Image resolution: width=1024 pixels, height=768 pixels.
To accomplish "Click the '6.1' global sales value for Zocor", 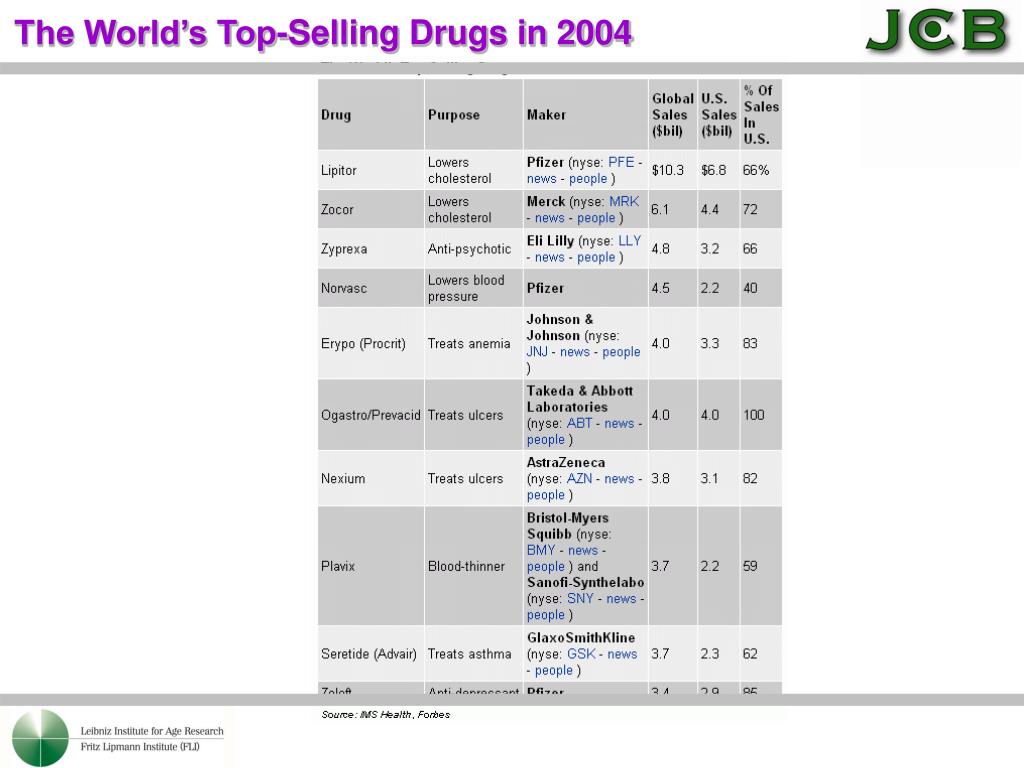I will [x=660, y=210].
